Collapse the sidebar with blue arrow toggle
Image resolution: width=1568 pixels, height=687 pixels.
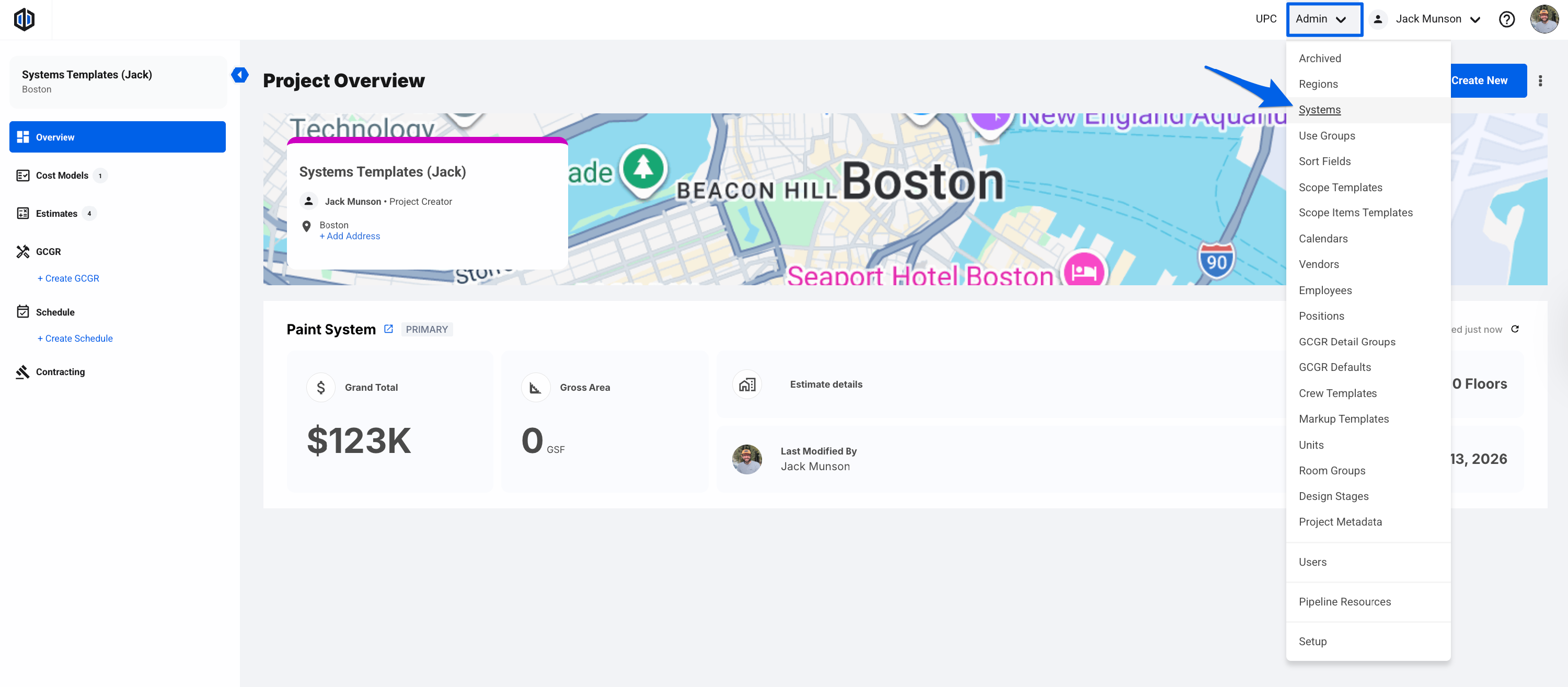point(240,75)
